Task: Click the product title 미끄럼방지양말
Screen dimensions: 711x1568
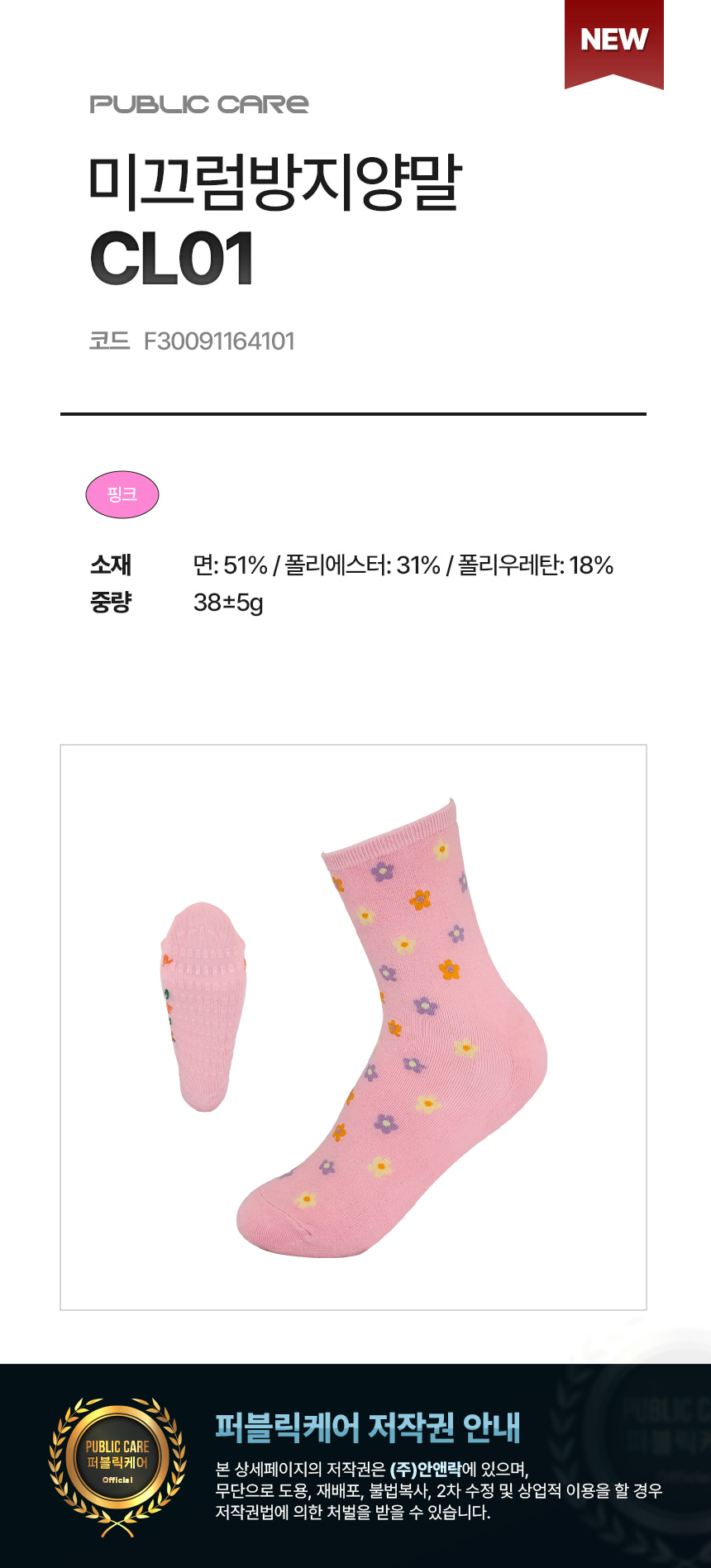Action: pos(275,182)
